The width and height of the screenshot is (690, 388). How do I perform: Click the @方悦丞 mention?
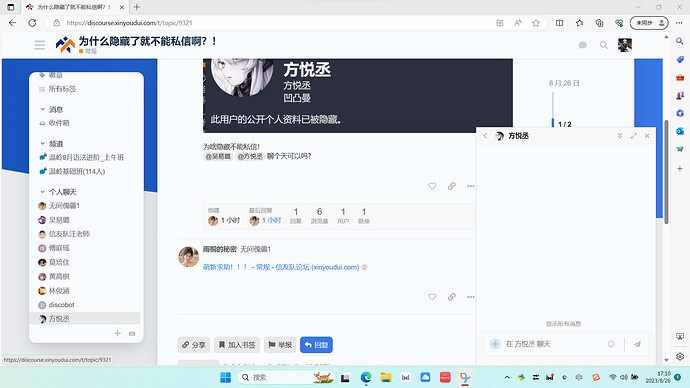pos(250,156)
